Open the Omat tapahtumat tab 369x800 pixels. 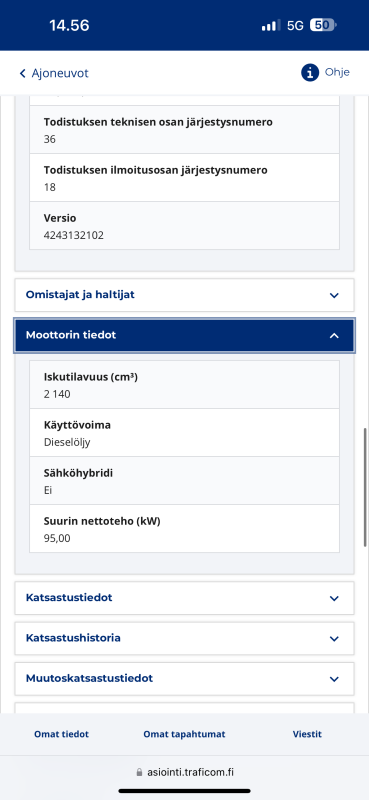[184, 734]
